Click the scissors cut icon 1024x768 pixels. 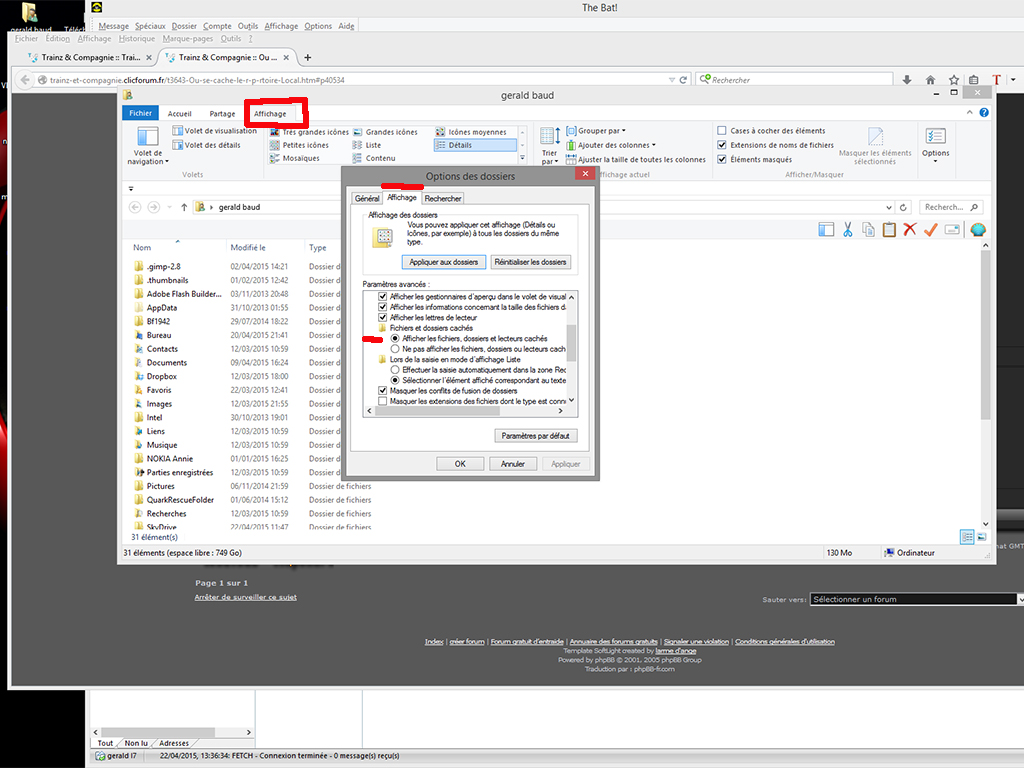point(848,229)
